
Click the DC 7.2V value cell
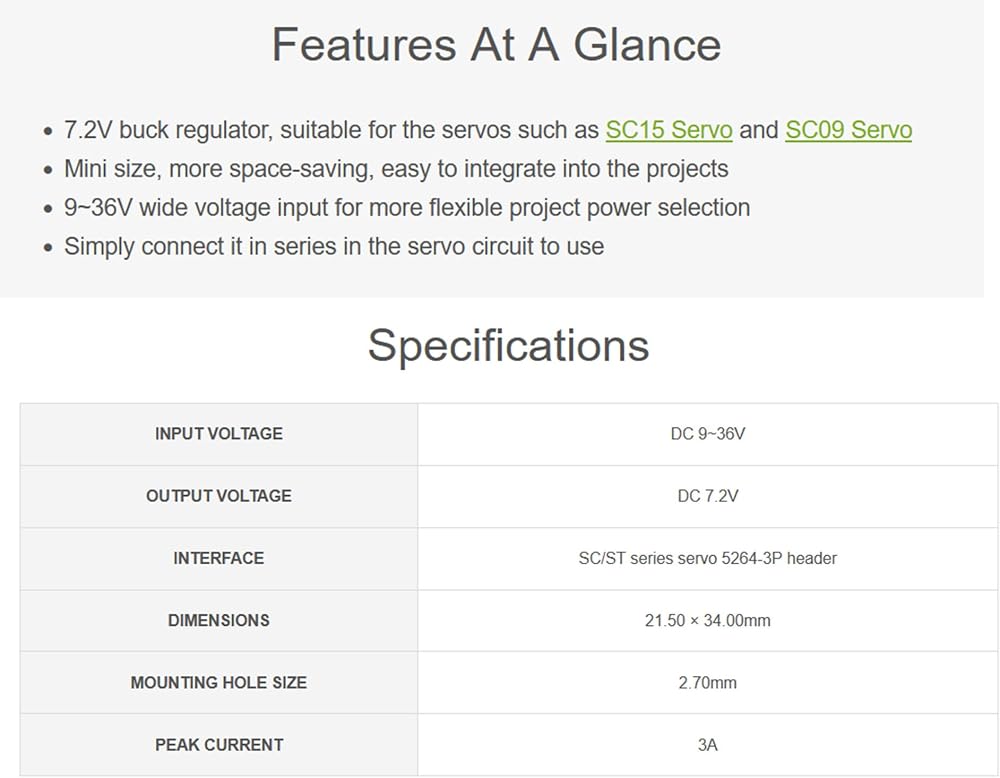[708, 496]
